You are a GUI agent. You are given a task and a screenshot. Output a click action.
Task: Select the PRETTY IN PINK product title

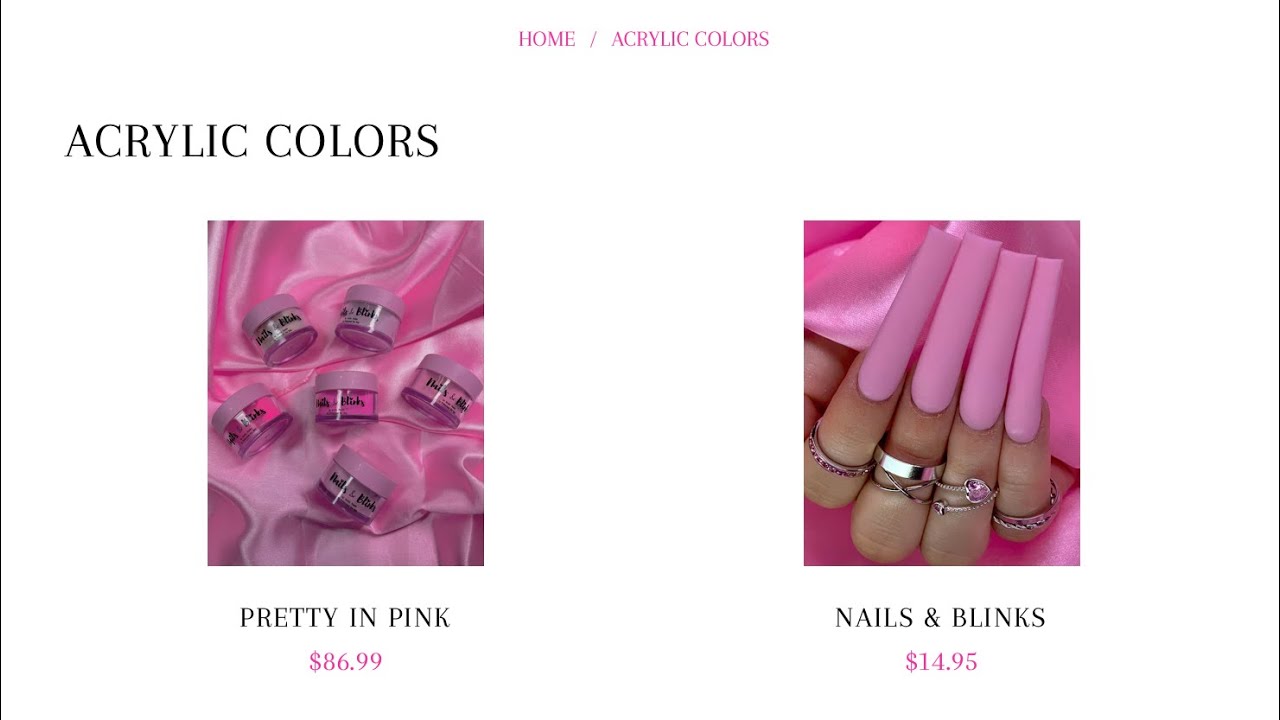point(345,618)
